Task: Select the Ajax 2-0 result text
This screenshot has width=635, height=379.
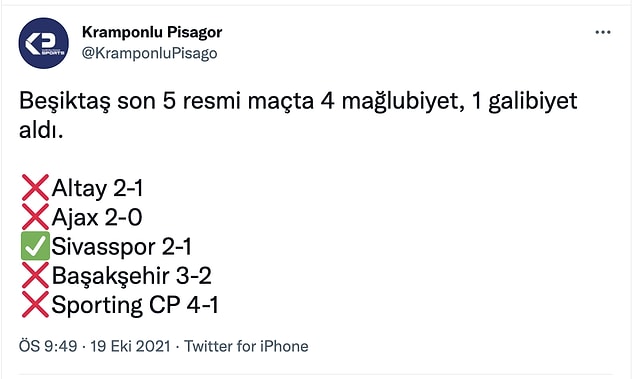Action: (97, 217)
